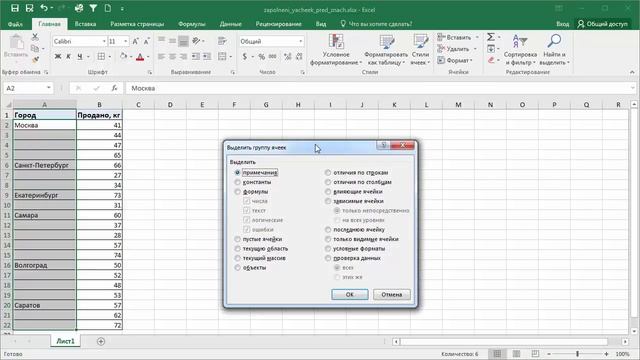This screenshot has width=640, height=360.
Task: Open the font size dropdown
Action: [x=125, y=41]
